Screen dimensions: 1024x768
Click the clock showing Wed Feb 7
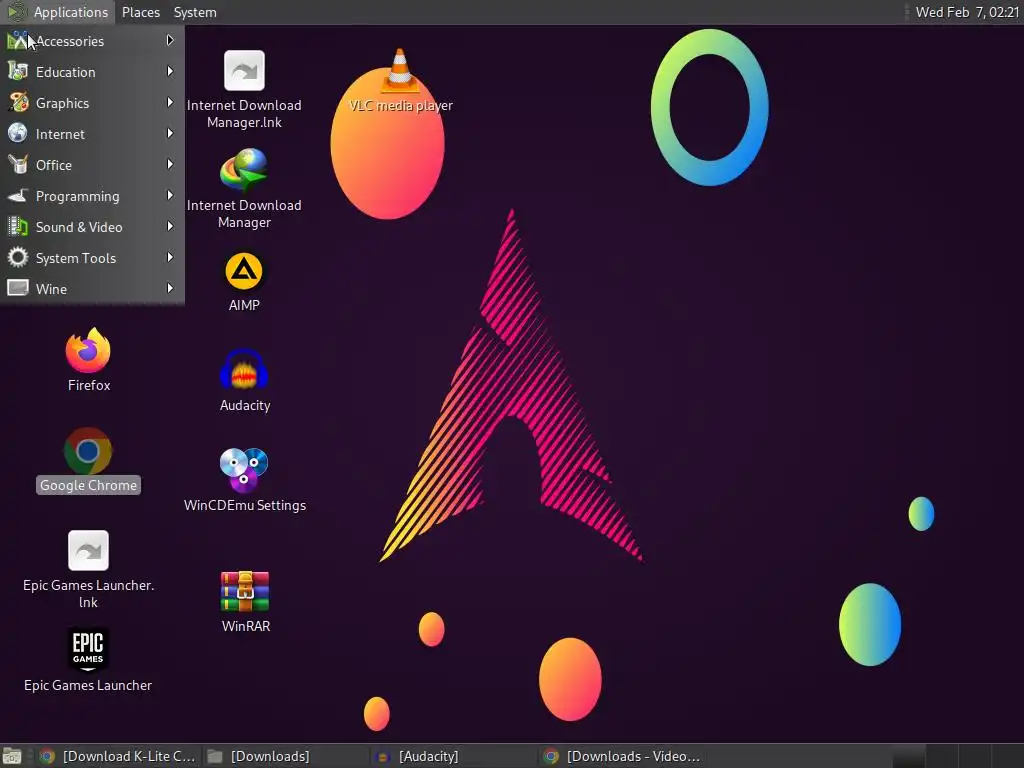967,12
